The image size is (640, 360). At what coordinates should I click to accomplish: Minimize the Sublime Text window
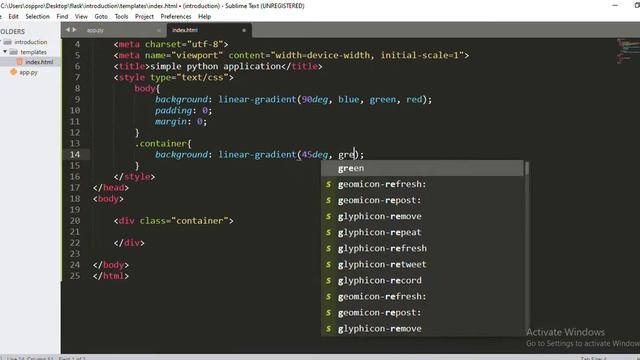pyautogui.click(x=615, y=6)
